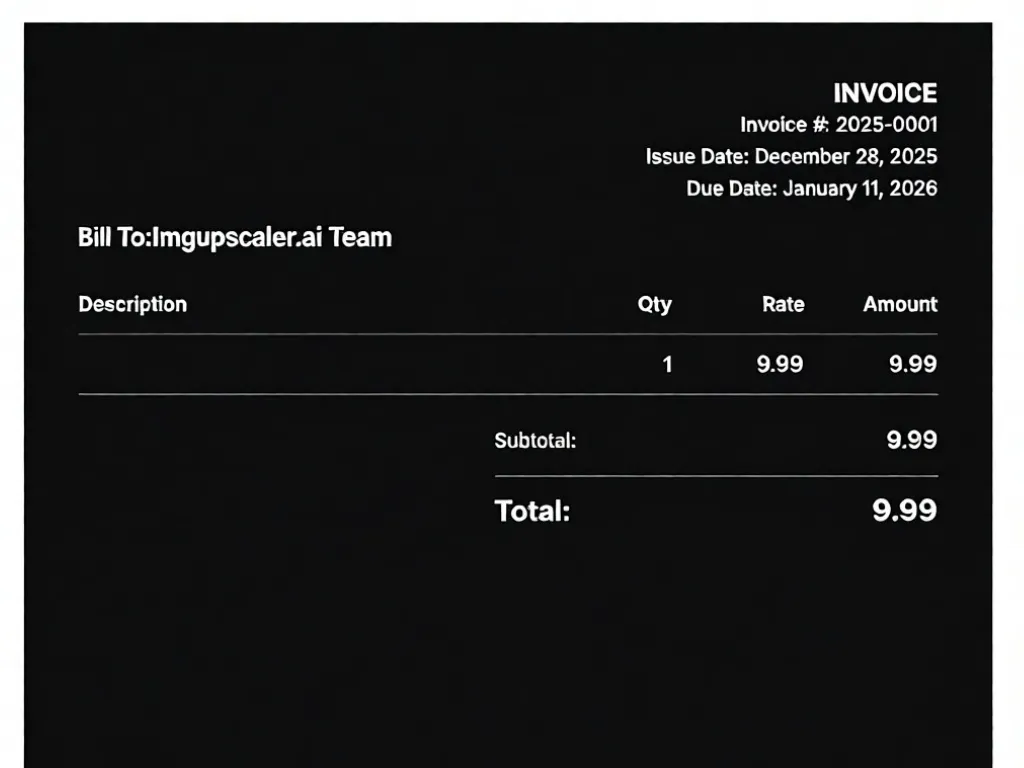Select the issue date December 28, 2025
This screenshot has height=768, width=1024.
[x=845, y=157]
